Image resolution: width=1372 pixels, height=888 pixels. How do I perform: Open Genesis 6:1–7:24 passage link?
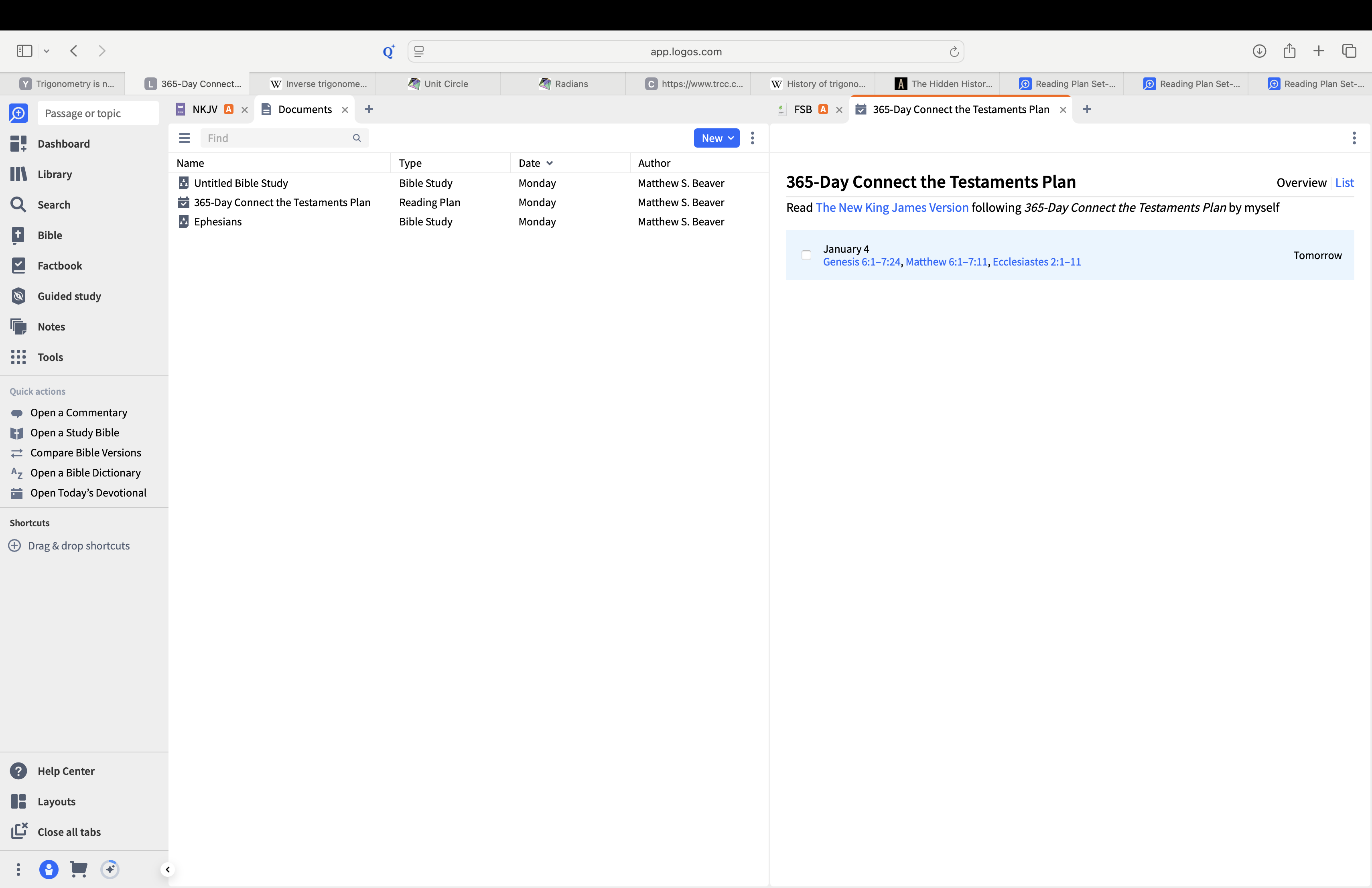pos(861,262)
